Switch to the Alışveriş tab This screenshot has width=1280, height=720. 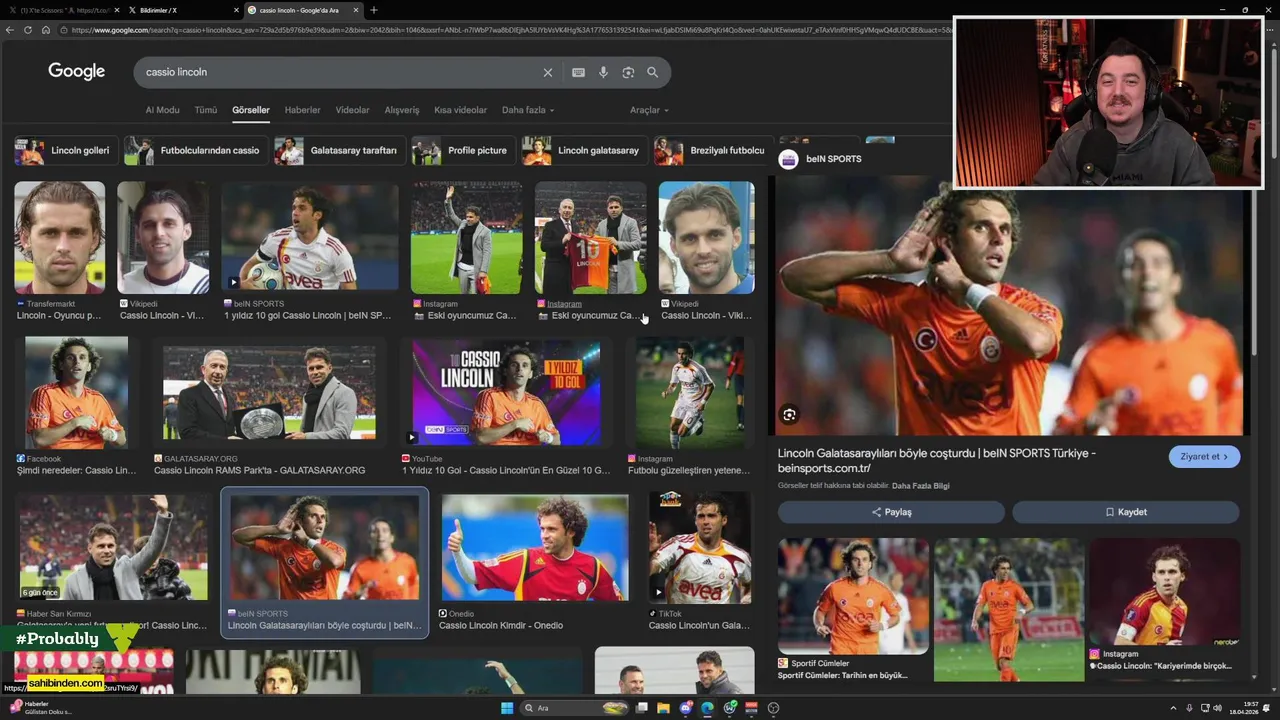(x=402, y=110)
